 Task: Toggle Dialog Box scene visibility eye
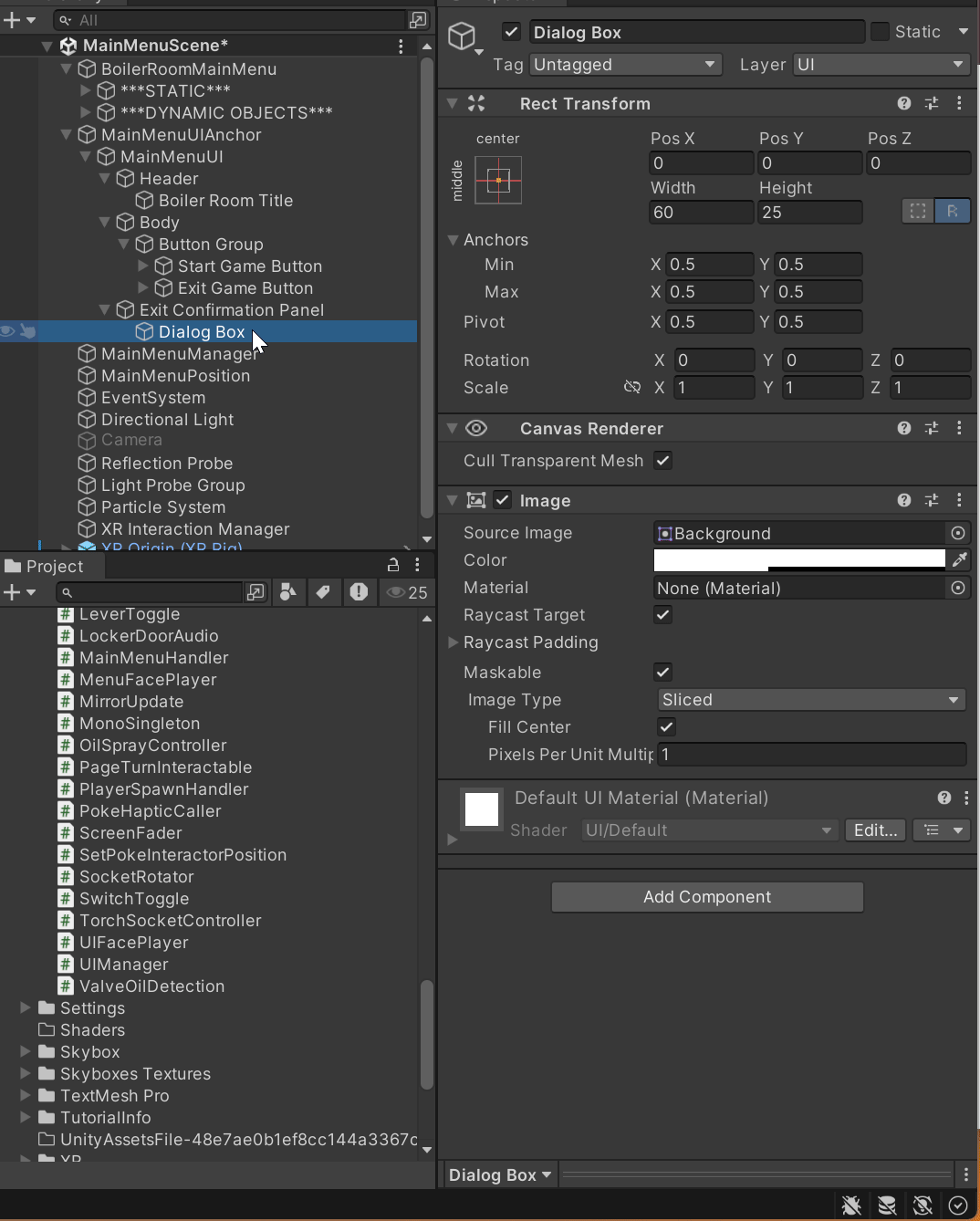pos(8,331)
